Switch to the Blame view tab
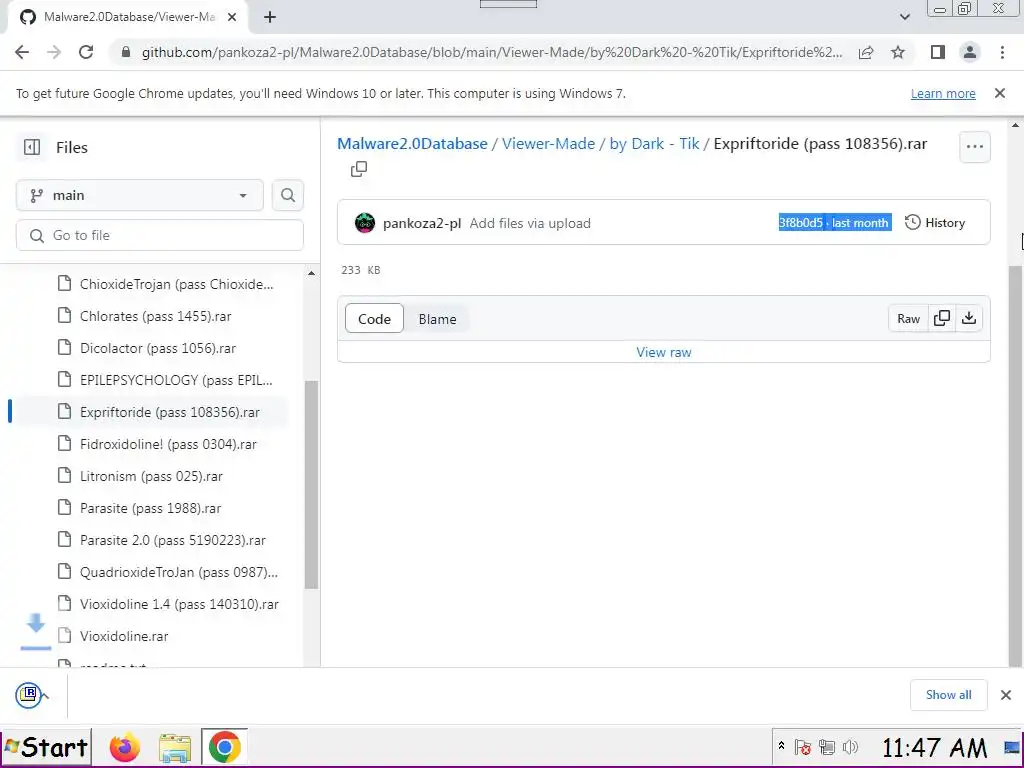The image size is (1024, 768). [438, 319]
